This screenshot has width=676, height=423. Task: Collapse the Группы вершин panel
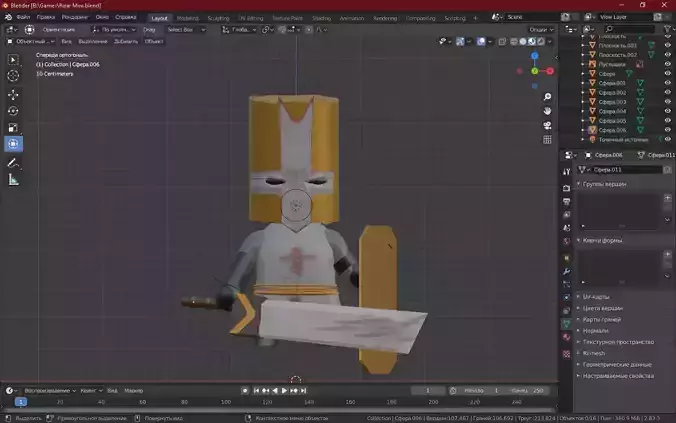[604, 184]
